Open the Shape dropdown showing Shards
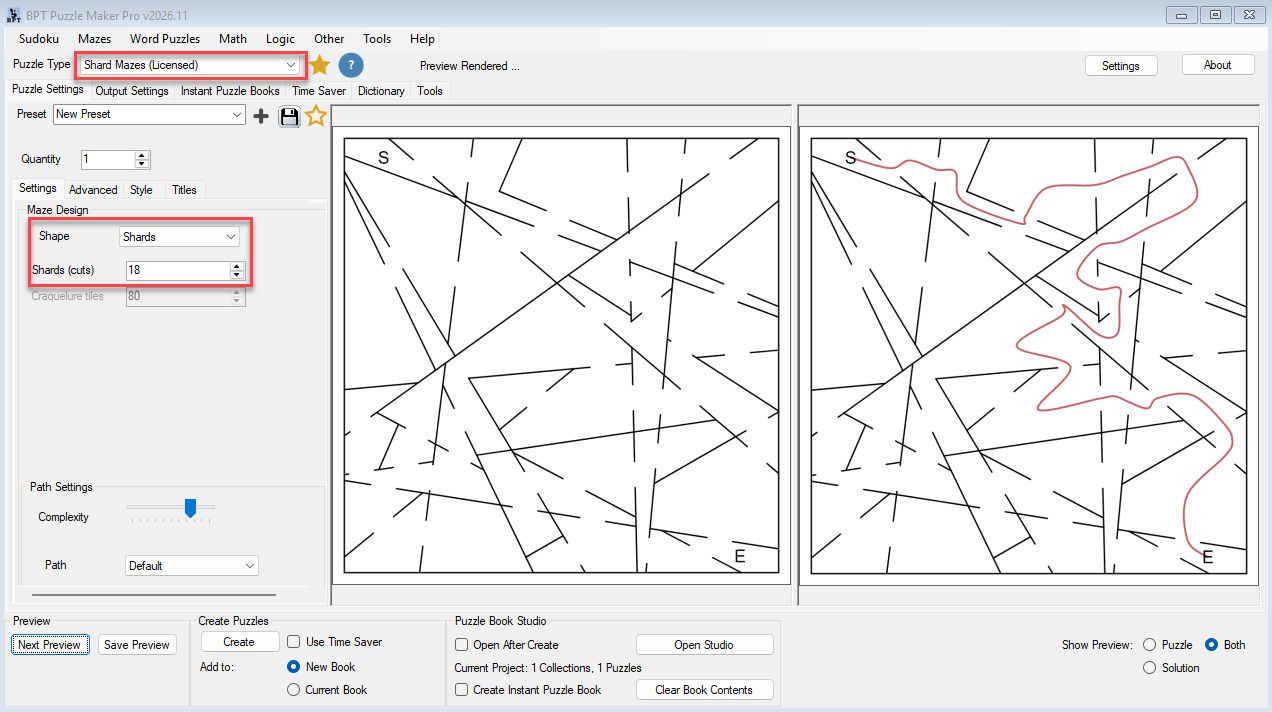This screenshot has width=1272, height=712. 179,237
